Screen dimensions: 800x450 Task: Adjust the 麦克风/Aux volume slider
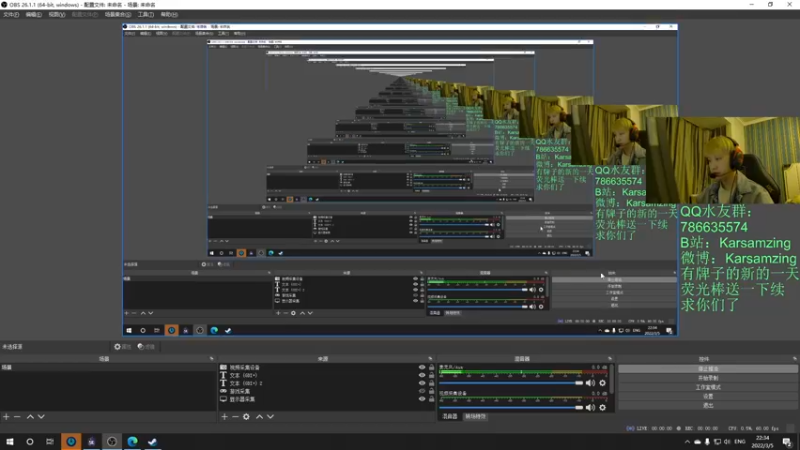point(511,383)
